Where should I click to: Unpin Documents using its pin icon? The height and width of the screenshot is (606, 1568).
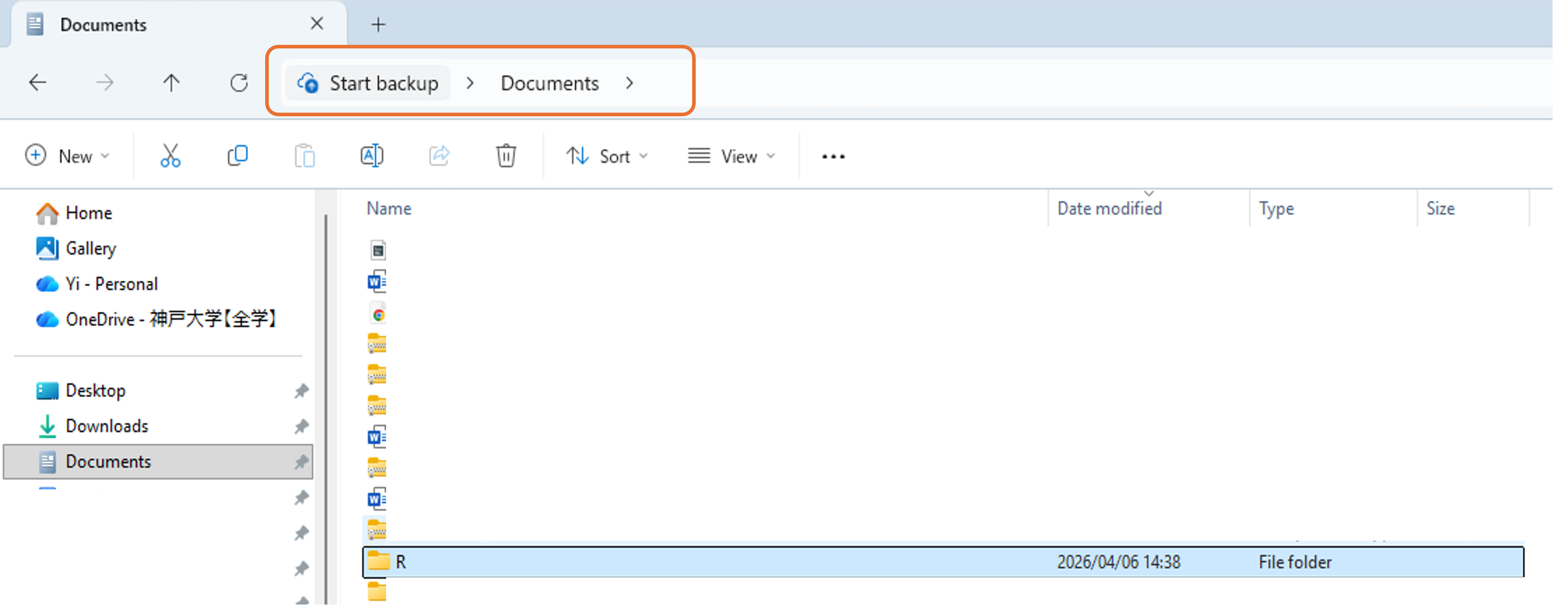click(x=301, y=462)
